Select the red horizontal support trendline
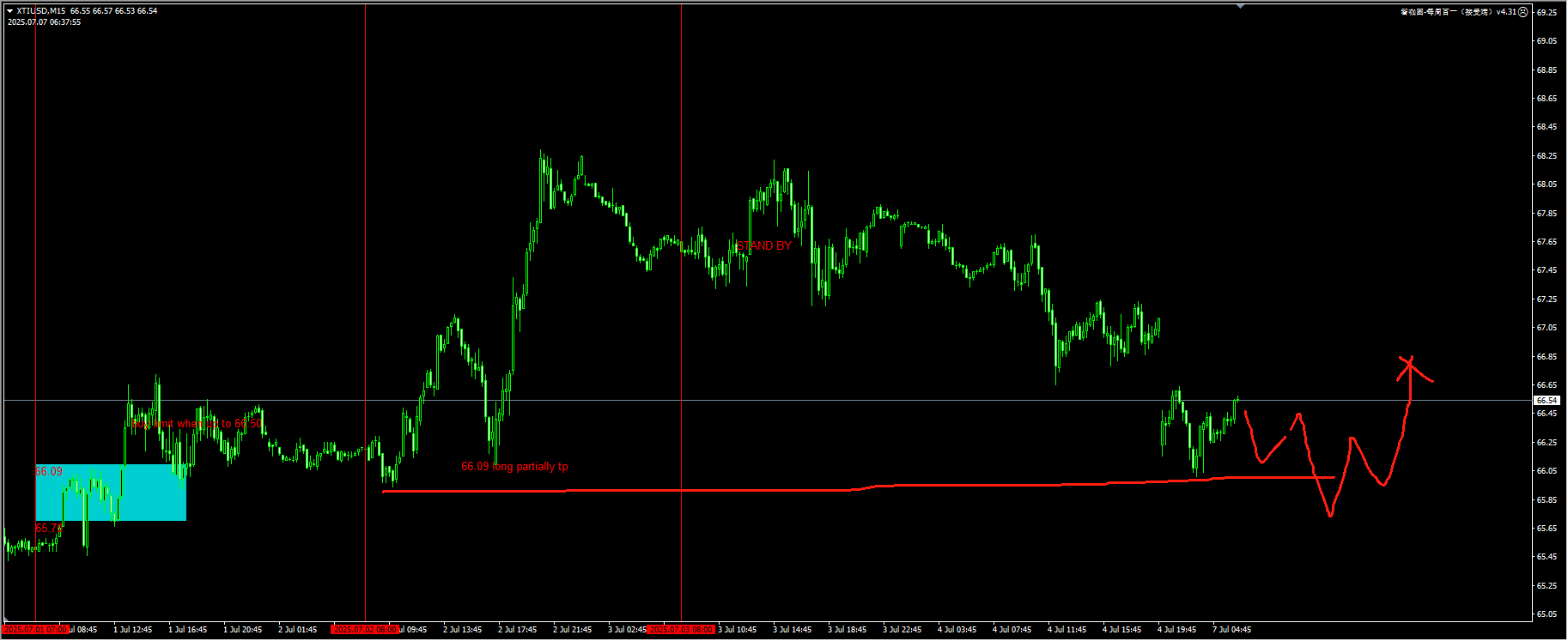Image resolution: width=1568 pixels, height=641 pixels. [x=687, y=490]
